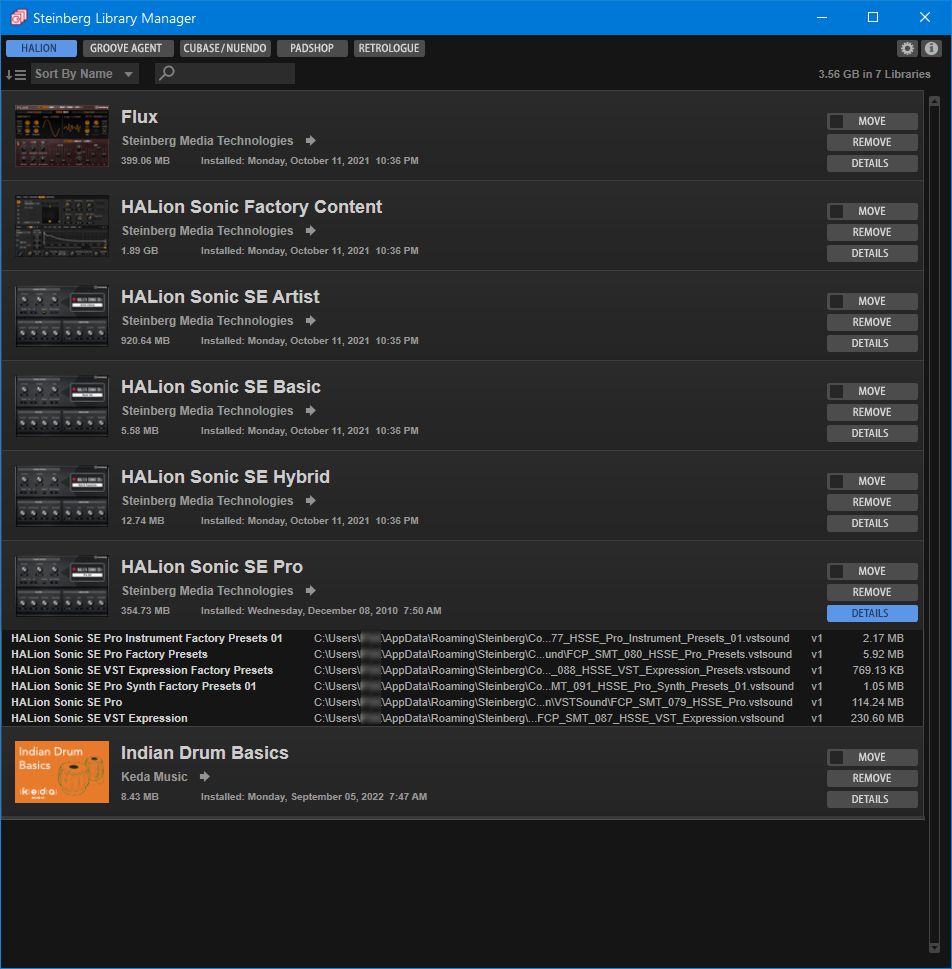Screen dimensions: 952x969
Task: Click the search magnifier icon
Action: (x=166, y=74)
